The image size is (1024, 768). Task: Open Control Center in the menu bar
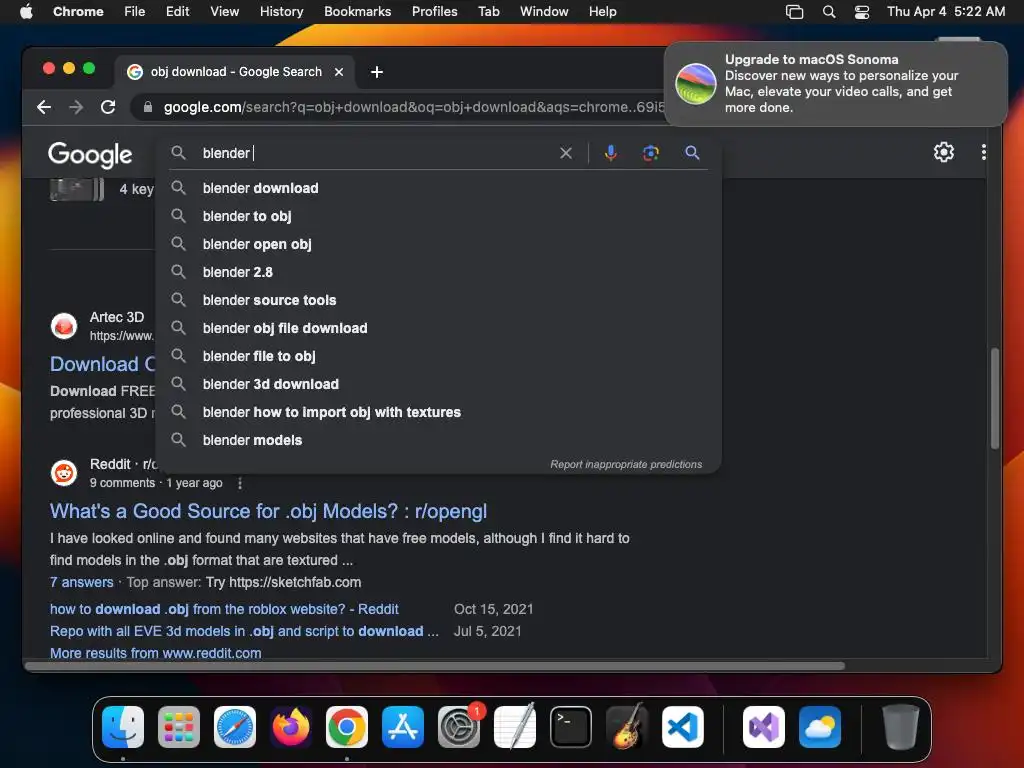click(x=862, y=12)
